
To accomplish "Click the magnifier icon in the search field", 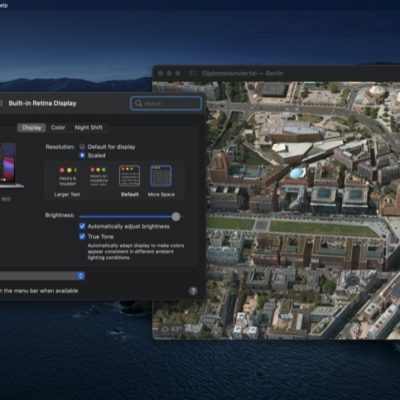I will 138,103.
